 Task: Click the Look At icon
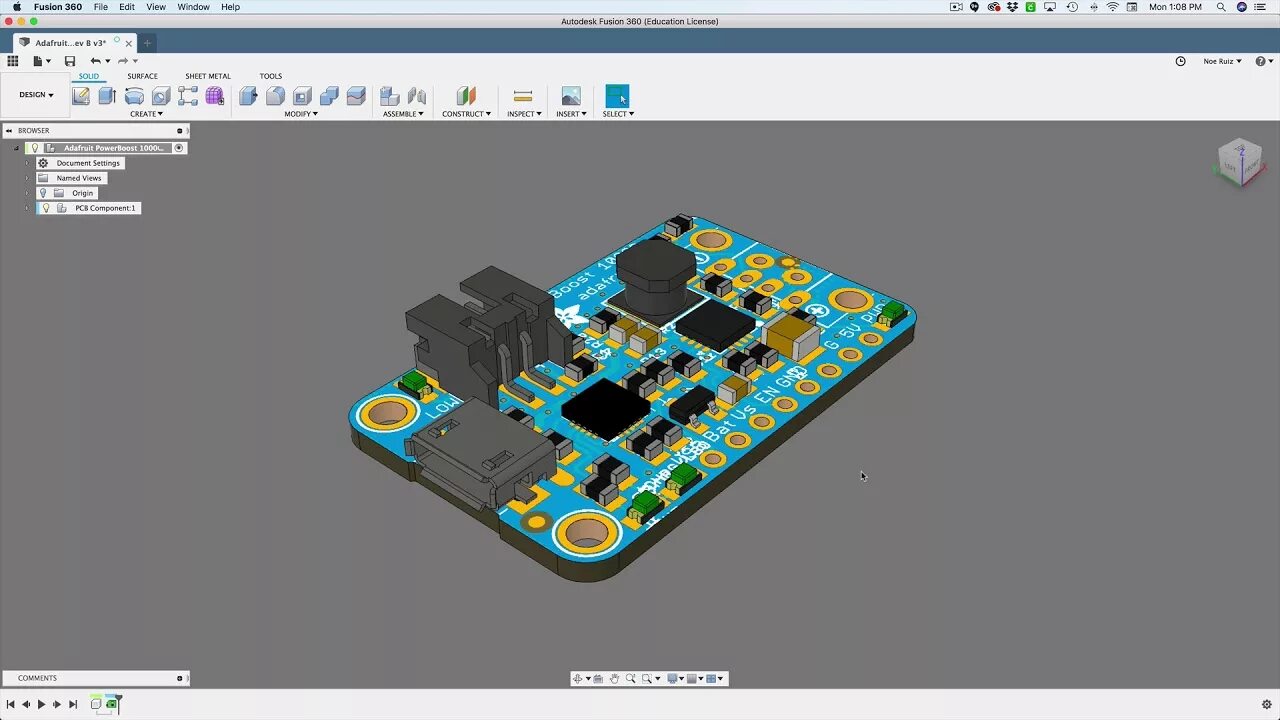tap(598, 678)
